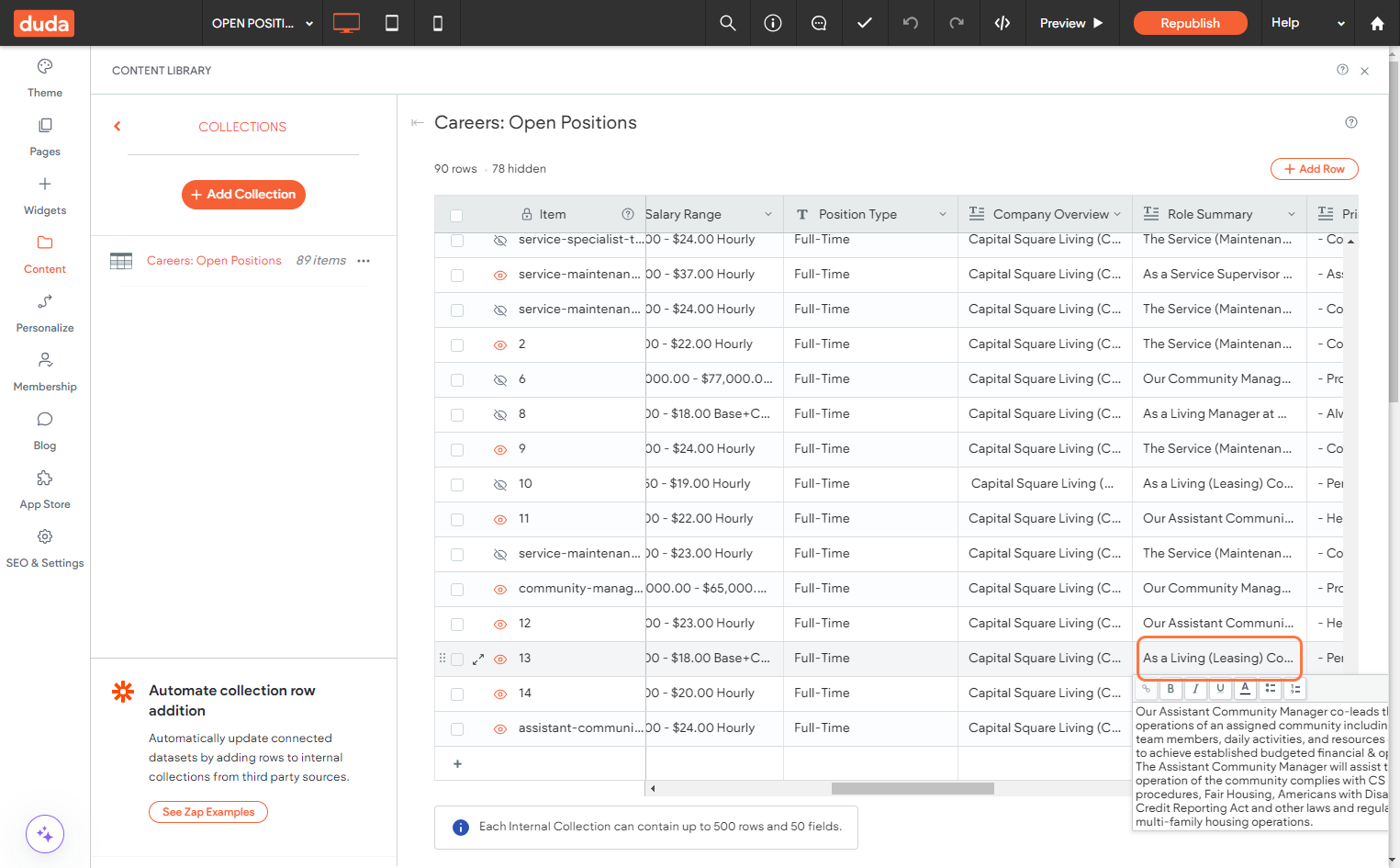Open the OPEN POSITI... page dropdown

(263, 23)
